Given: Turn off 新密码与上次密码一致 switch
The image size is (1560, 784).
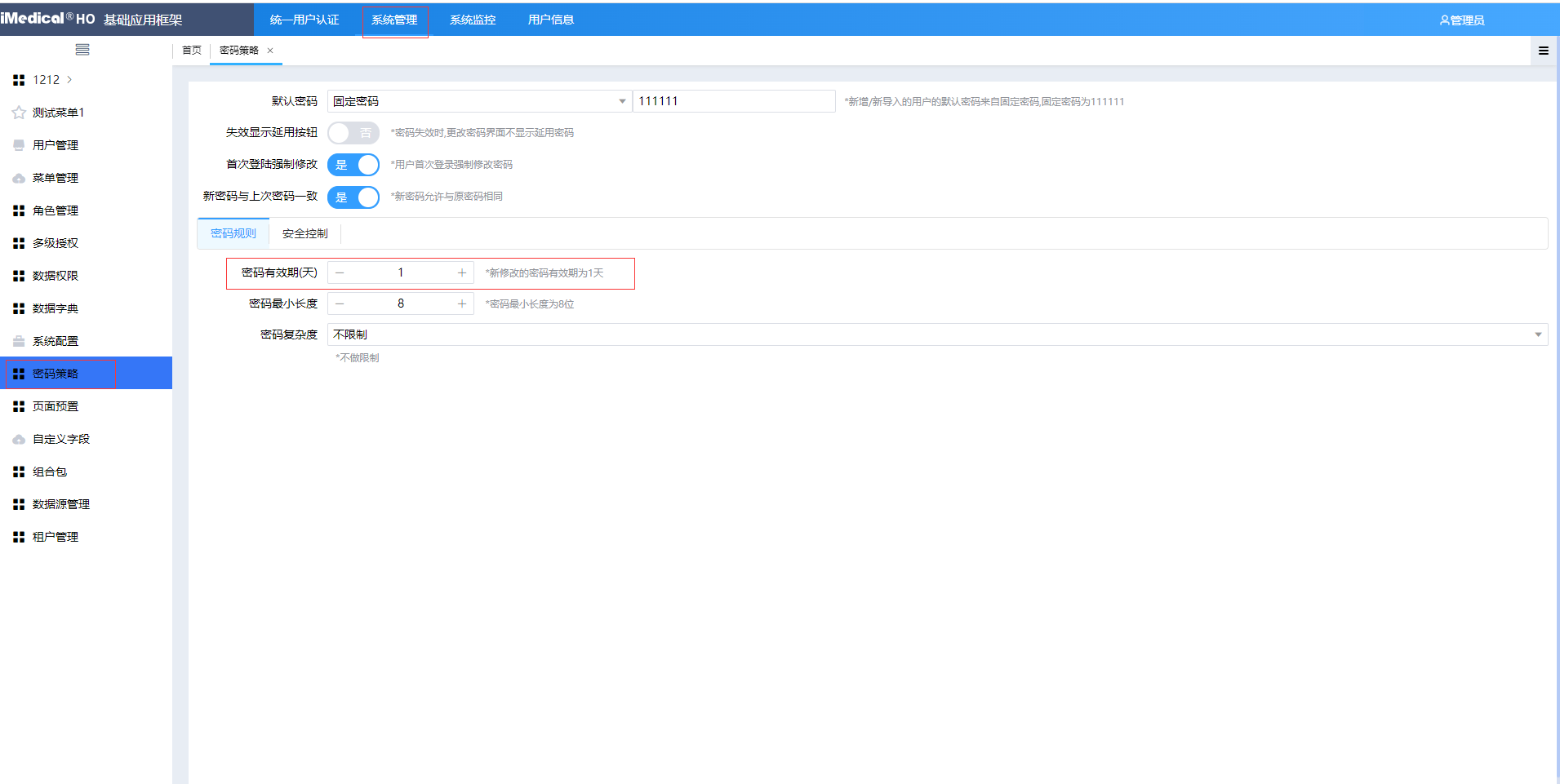Looking at the screenshot, I should point(353,197).
